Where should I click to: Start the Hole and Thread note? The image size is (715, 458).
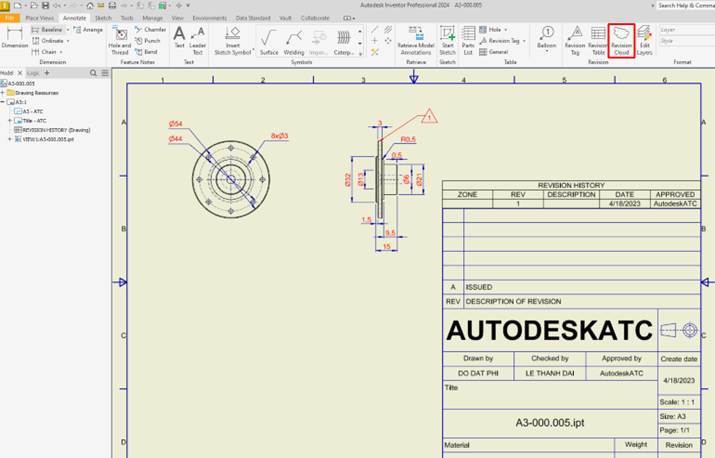click(x=119, y=41)
